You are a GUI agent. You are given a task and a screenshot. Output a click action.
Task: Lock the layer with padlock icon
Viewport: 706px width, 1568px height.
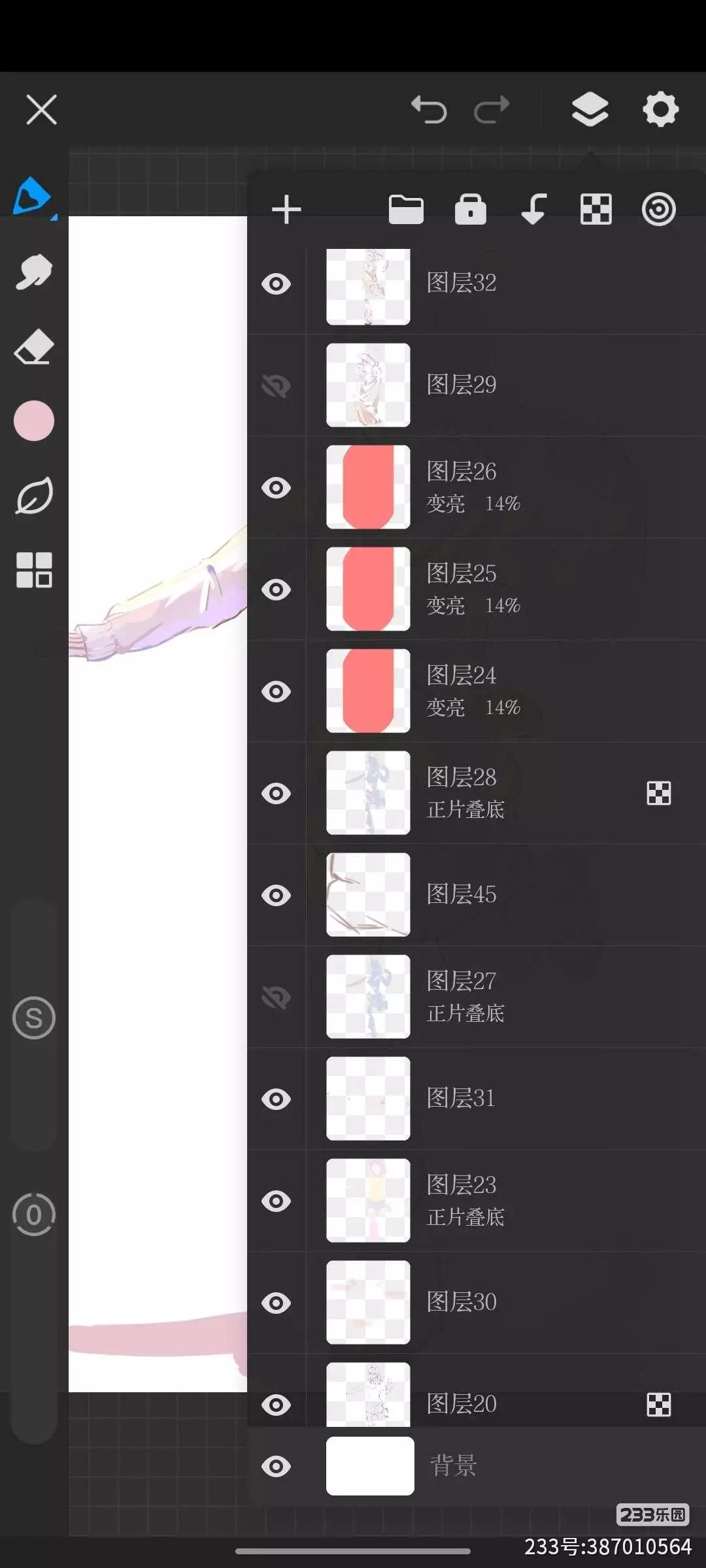click(471, 209)
